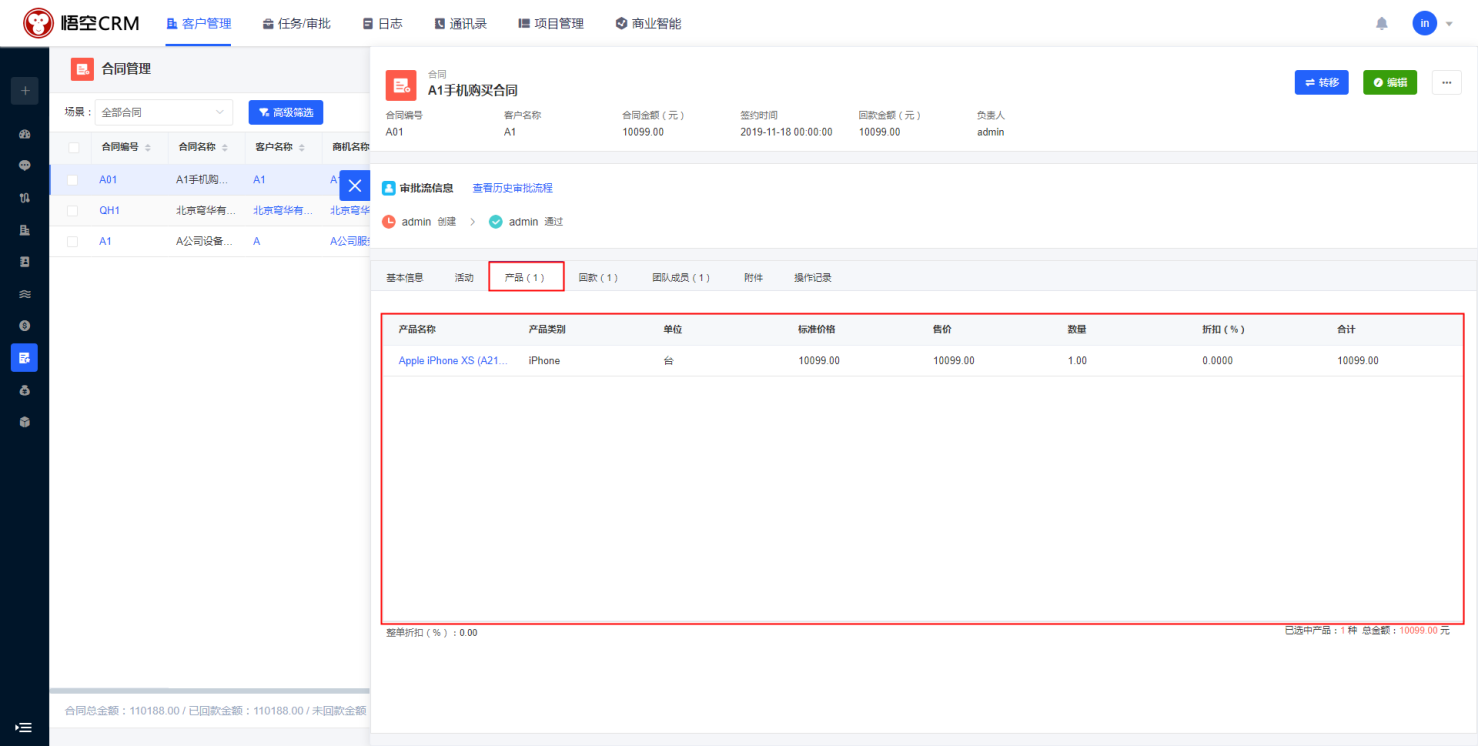Tick the checkbox for contract A01
1478x746 pixels.
tap(72, 180)
